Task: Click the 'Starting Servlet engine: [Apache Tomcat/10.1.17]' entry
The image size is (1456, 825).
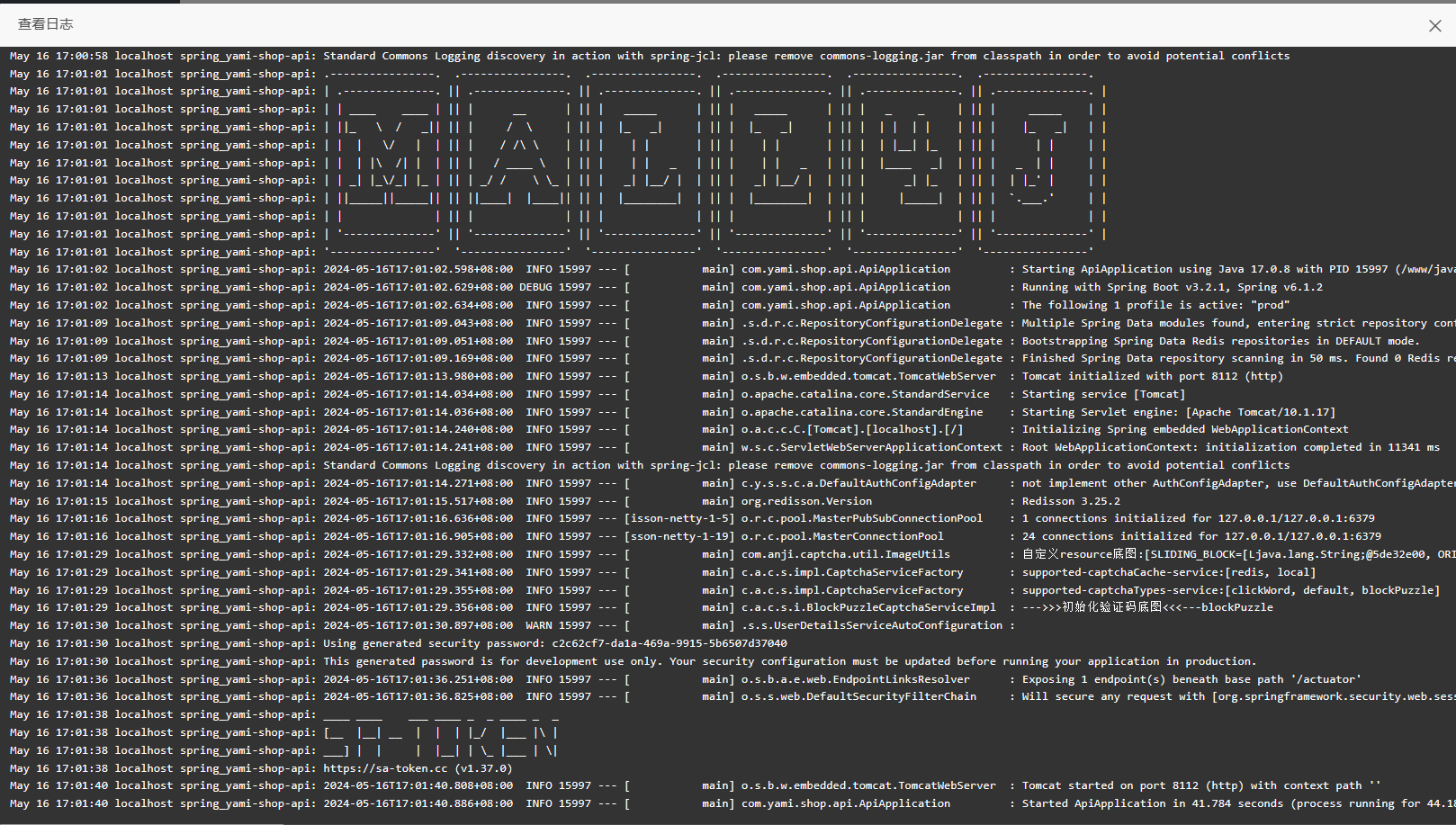Action: [x=1178, y=412]
